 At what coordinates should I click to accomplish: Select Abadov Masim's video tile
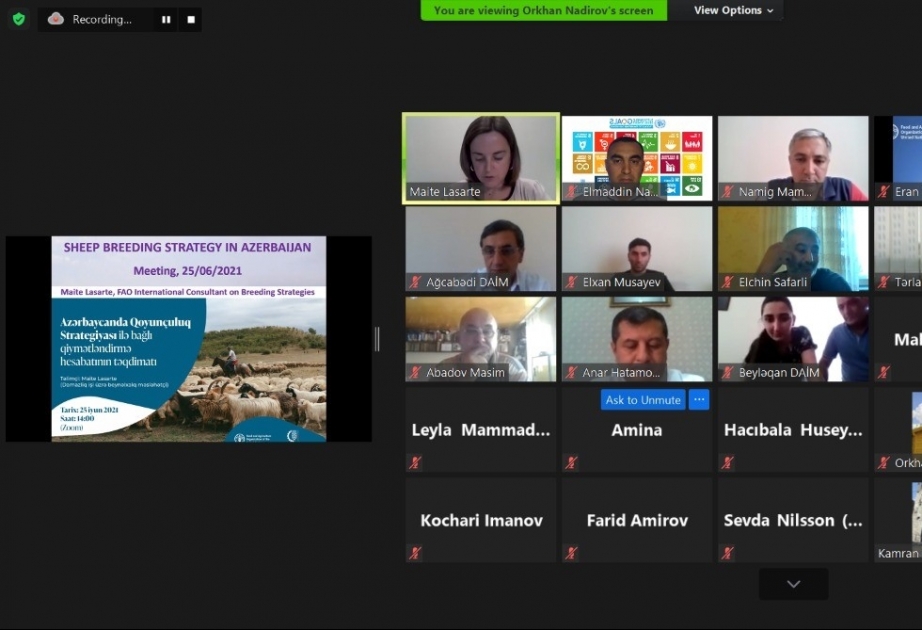481,339
